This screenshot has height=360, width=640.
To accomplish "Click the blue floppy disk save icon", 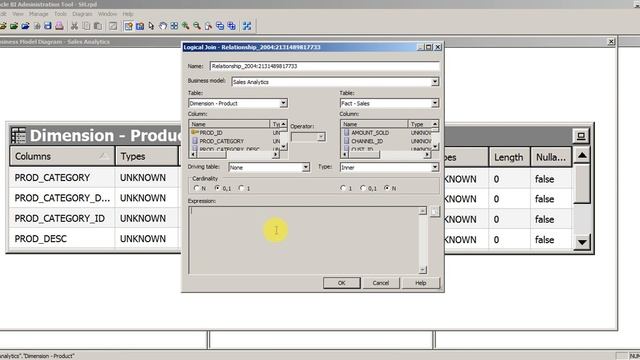I will 48,26.
